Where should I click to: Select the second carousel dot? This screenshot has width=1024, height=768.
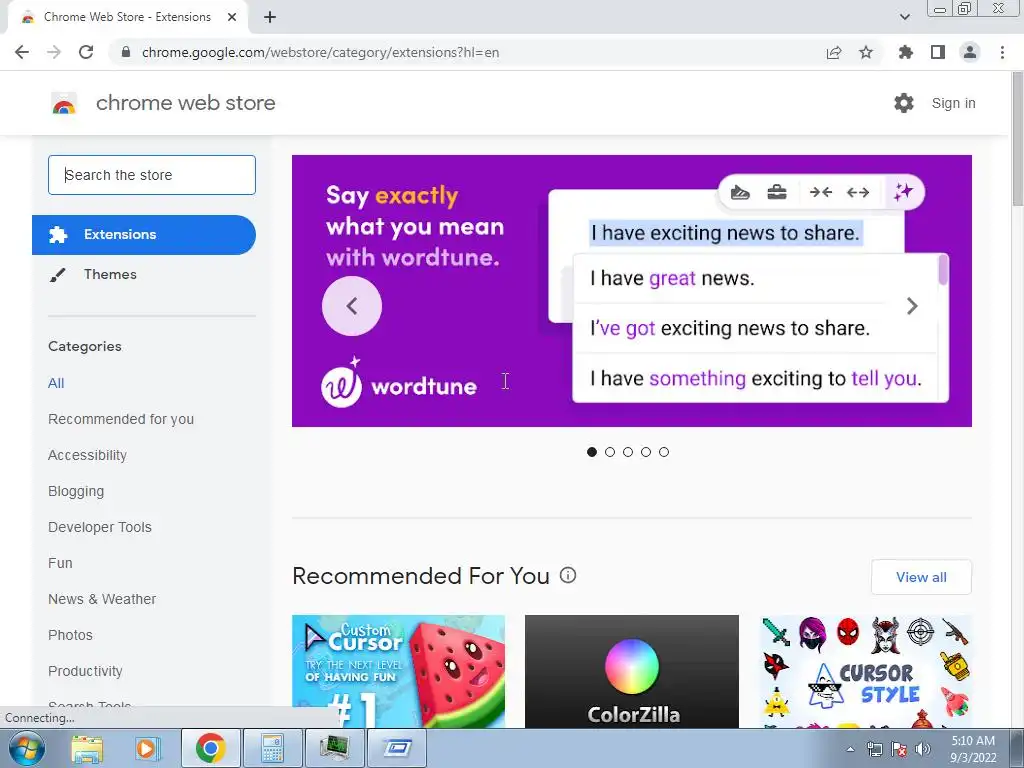pos(610,452)
